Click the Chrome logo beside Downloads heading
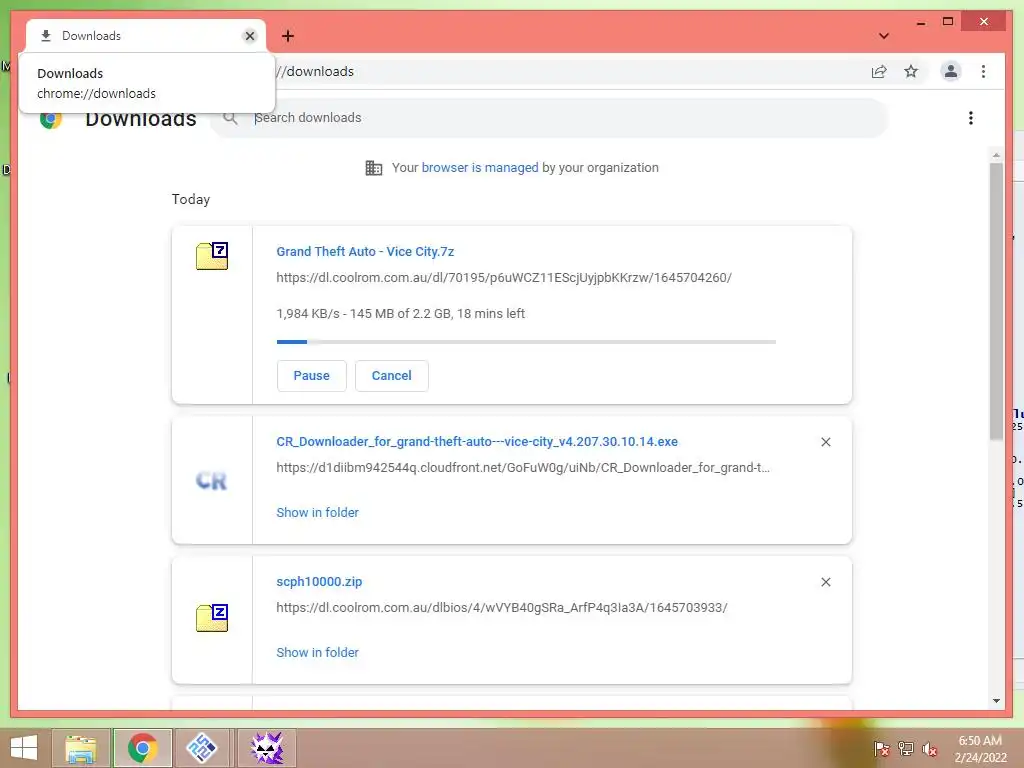Viewport: 1024px width, 768px height. click(51, 120)
